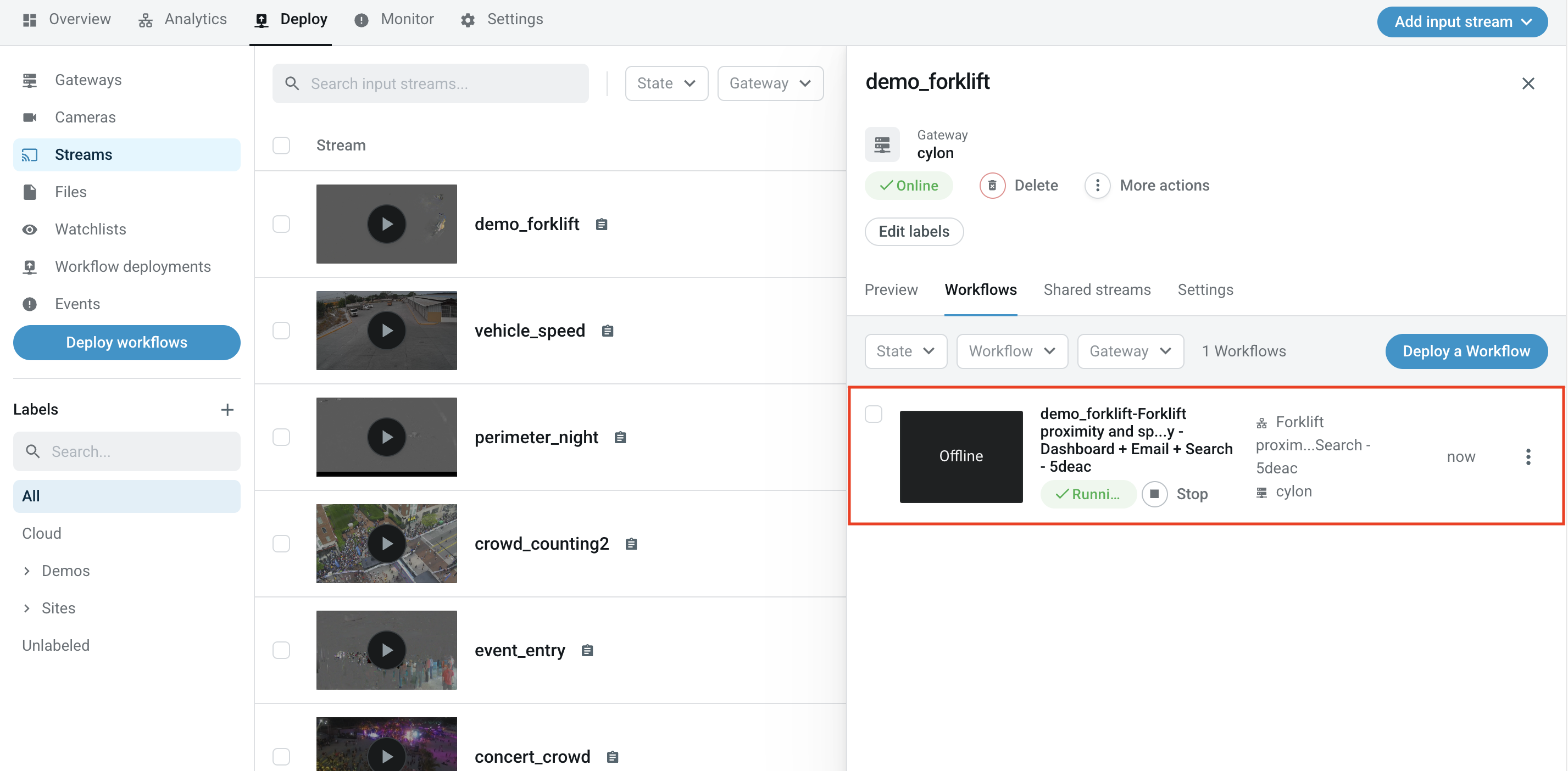Viewport: 1568px width, 771px height.
Task: Open State filter in streams list
Action: coord(666,83)
